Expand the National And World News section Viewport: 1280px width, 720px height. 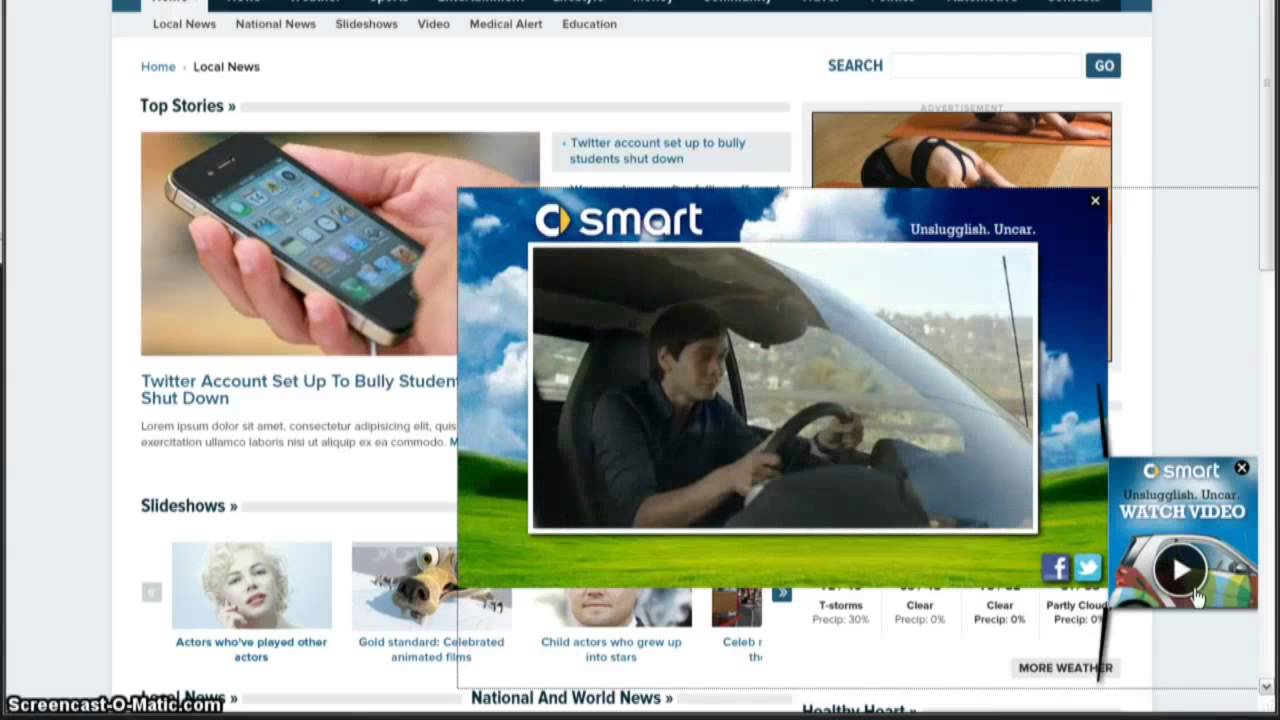(x=572, y=697)
